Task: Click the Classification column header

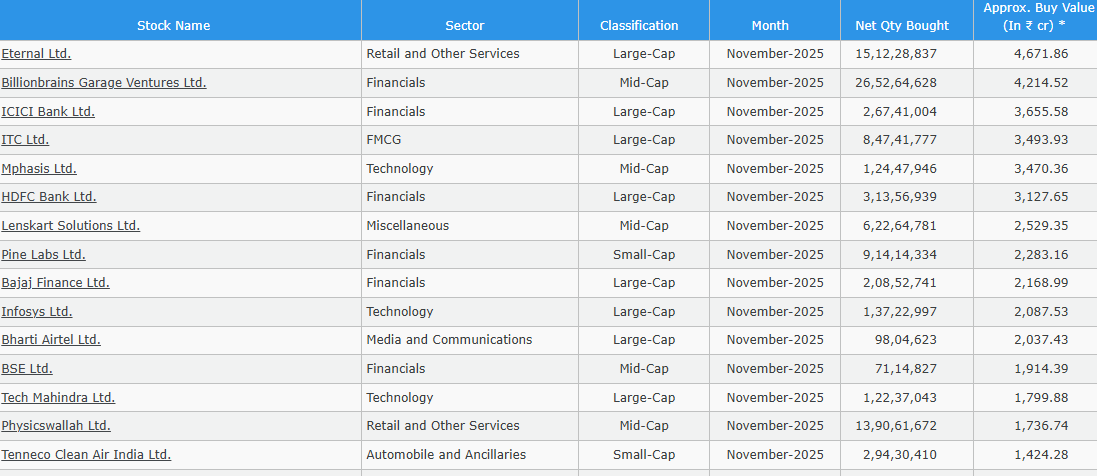Action: tap(639, 26)
